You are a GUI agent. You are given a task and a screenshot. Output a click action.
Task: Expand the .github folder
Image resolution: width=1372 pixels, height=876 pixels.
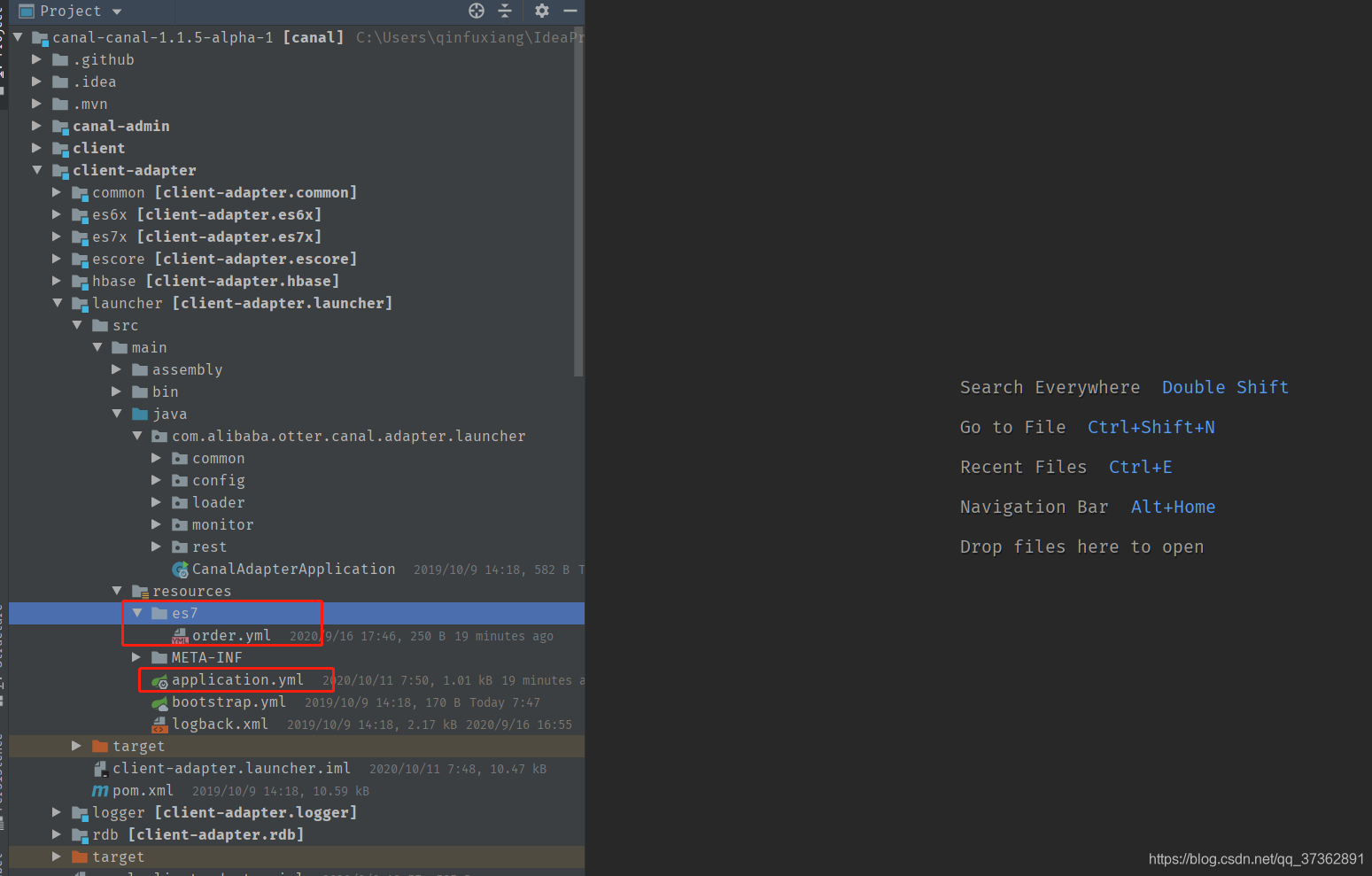point(36,59)
